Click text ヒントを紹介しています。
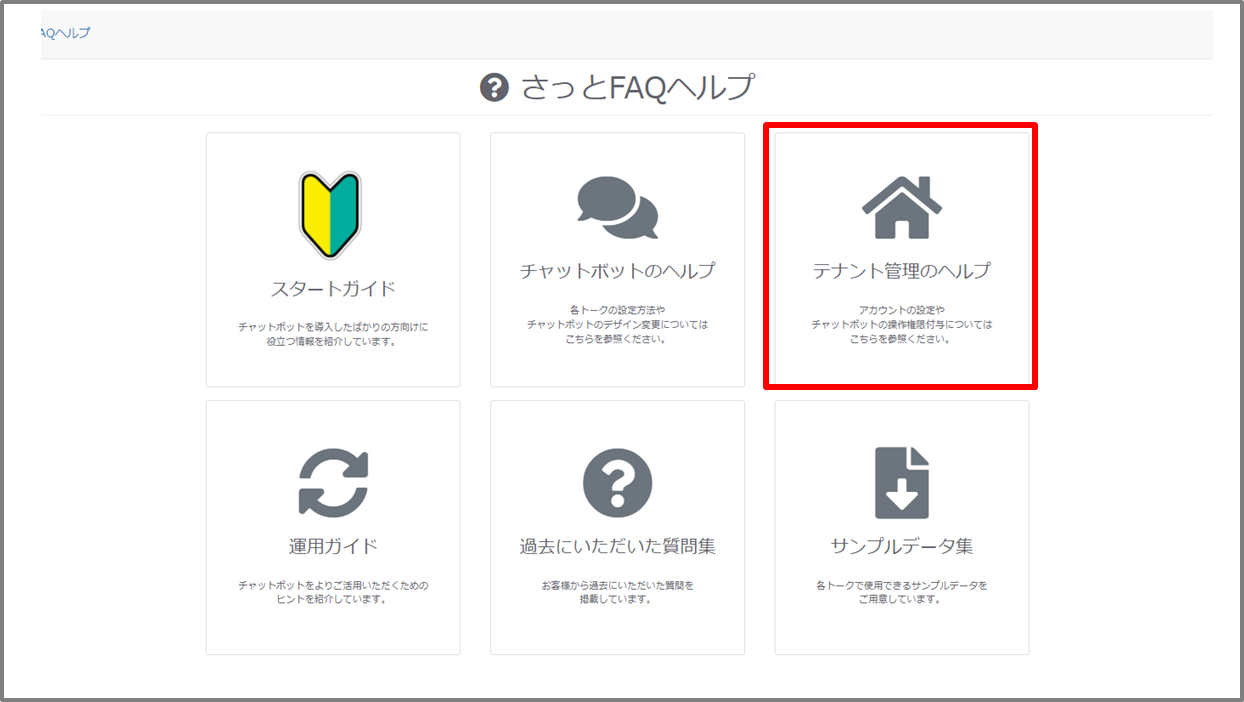The image size is (1244, 702). coord(333,599)
